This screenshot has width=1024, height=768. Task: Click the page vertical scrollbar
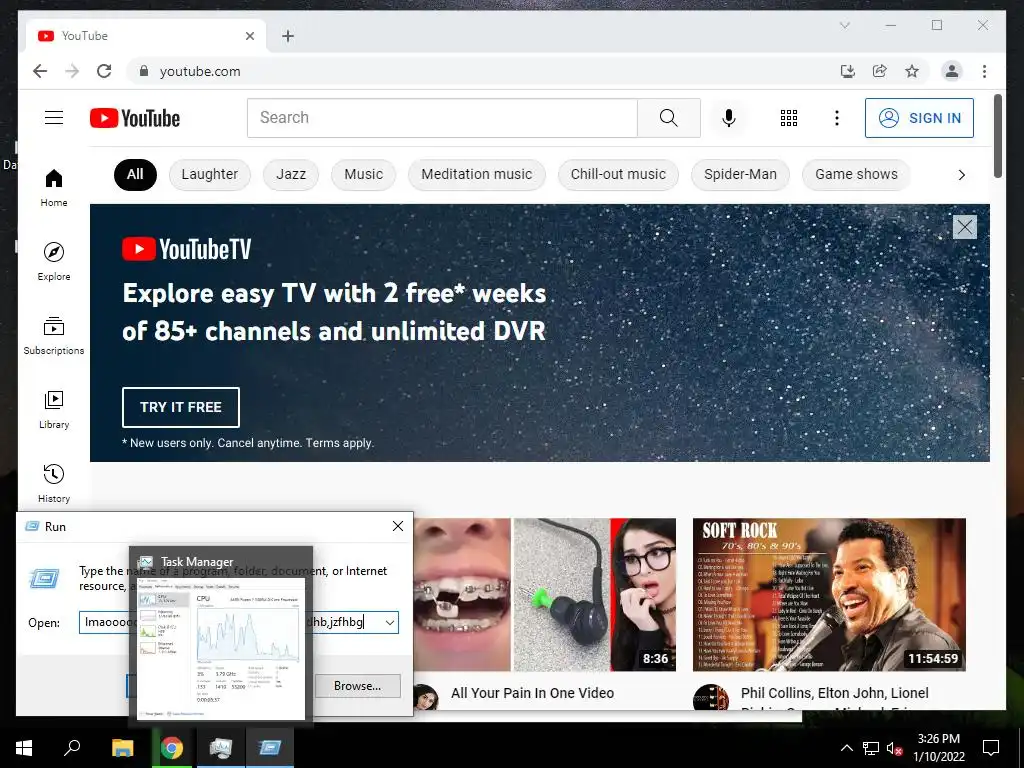pos(997,136)
